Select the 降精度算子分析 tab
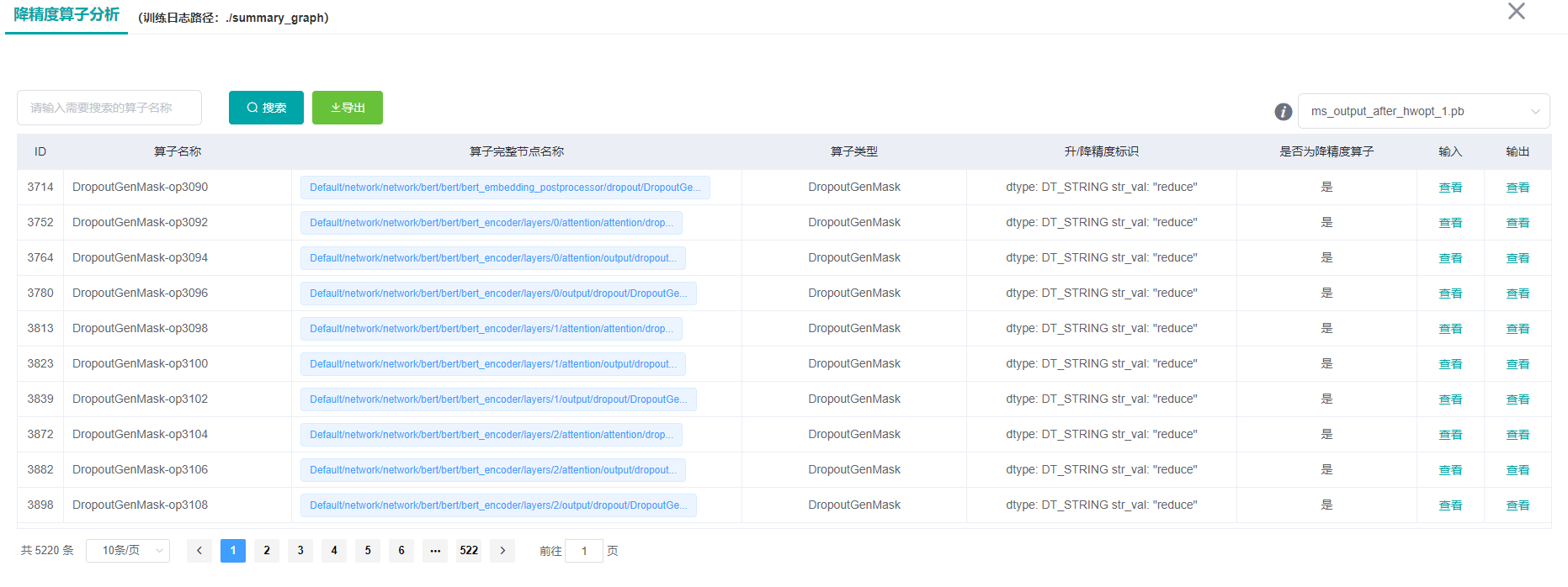Image resolution: width=1568 pixels, height=587 pixels. click(x=66, y=15)
